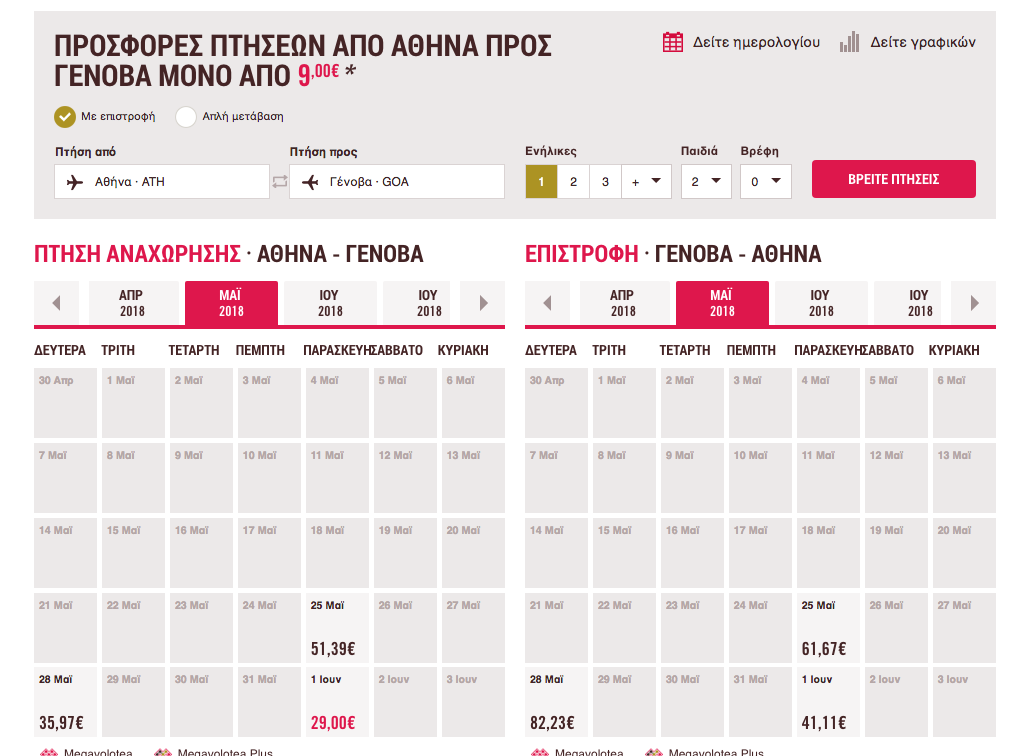Expand the more adults plus dropdown

coord(647,182)
